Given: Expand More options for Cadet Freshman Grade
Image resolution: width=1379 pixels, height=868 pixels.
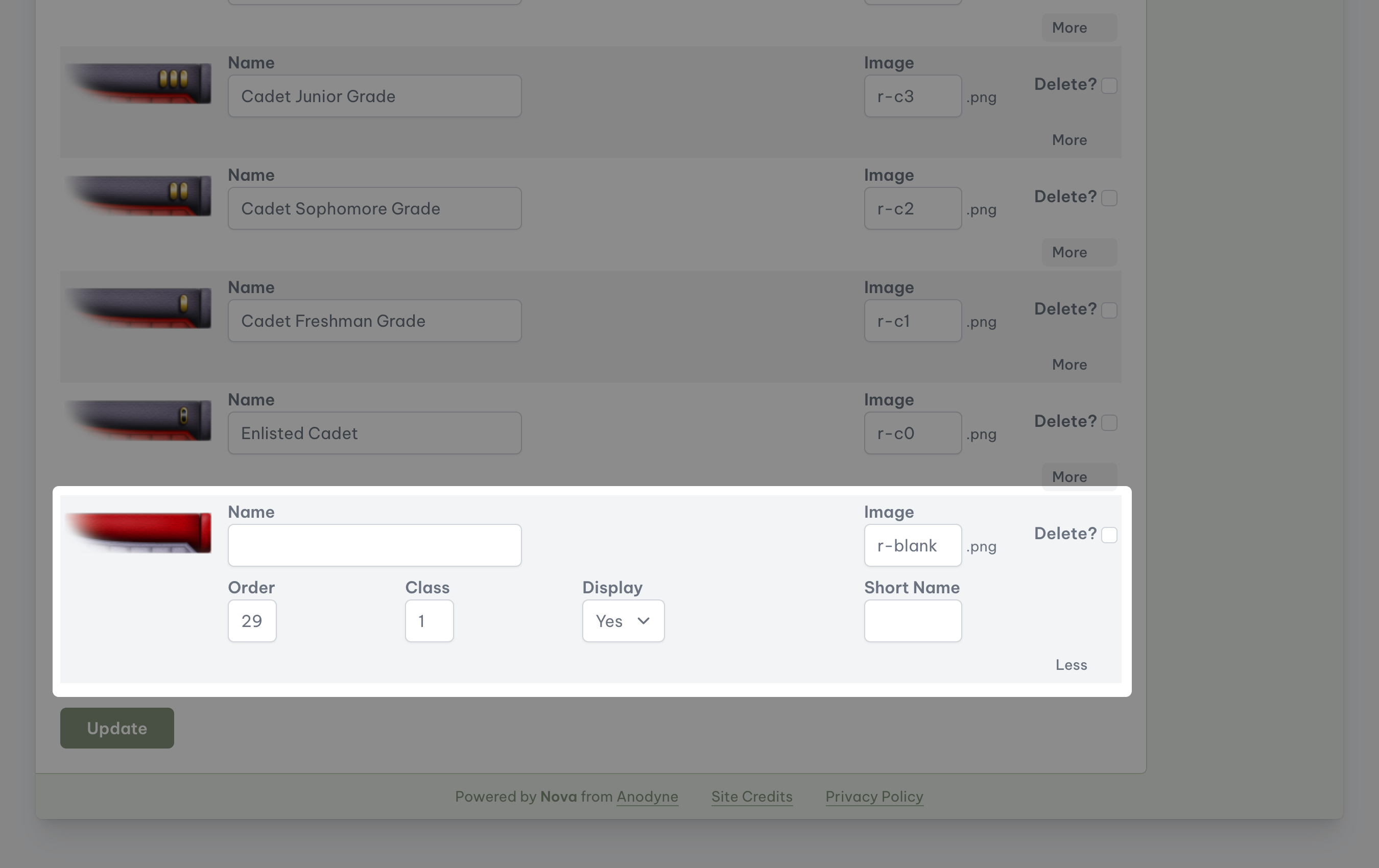Looking at the screenshot, I should [1068, 364].
